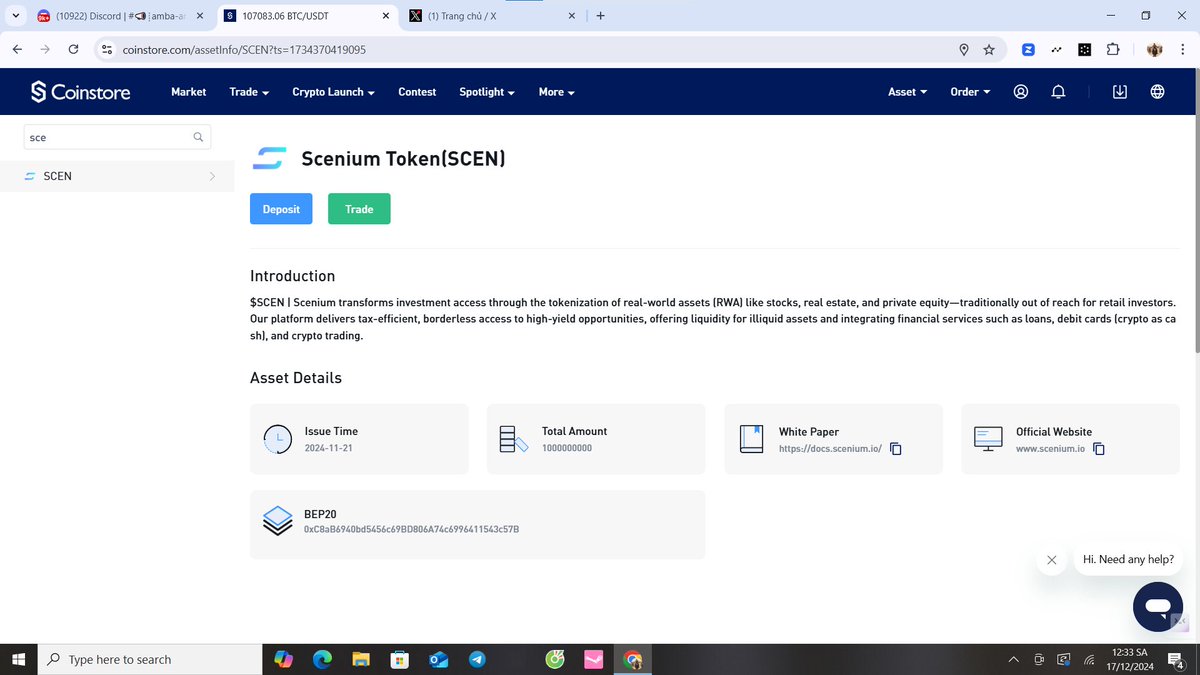Open the Market menu item
This screenshot has height=675, width=1200.
[188, 92]
